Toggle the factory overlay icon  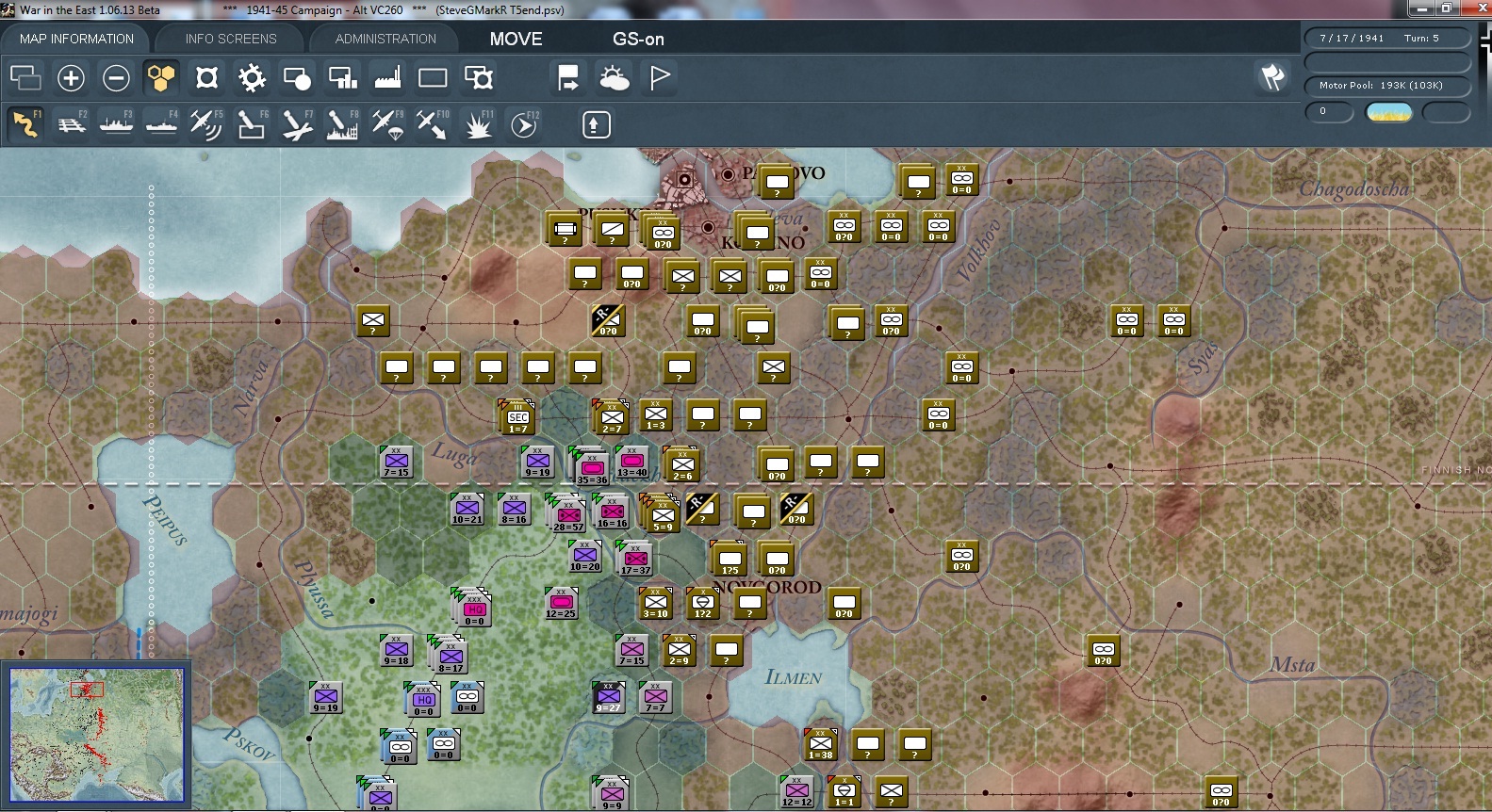(387, 77)
